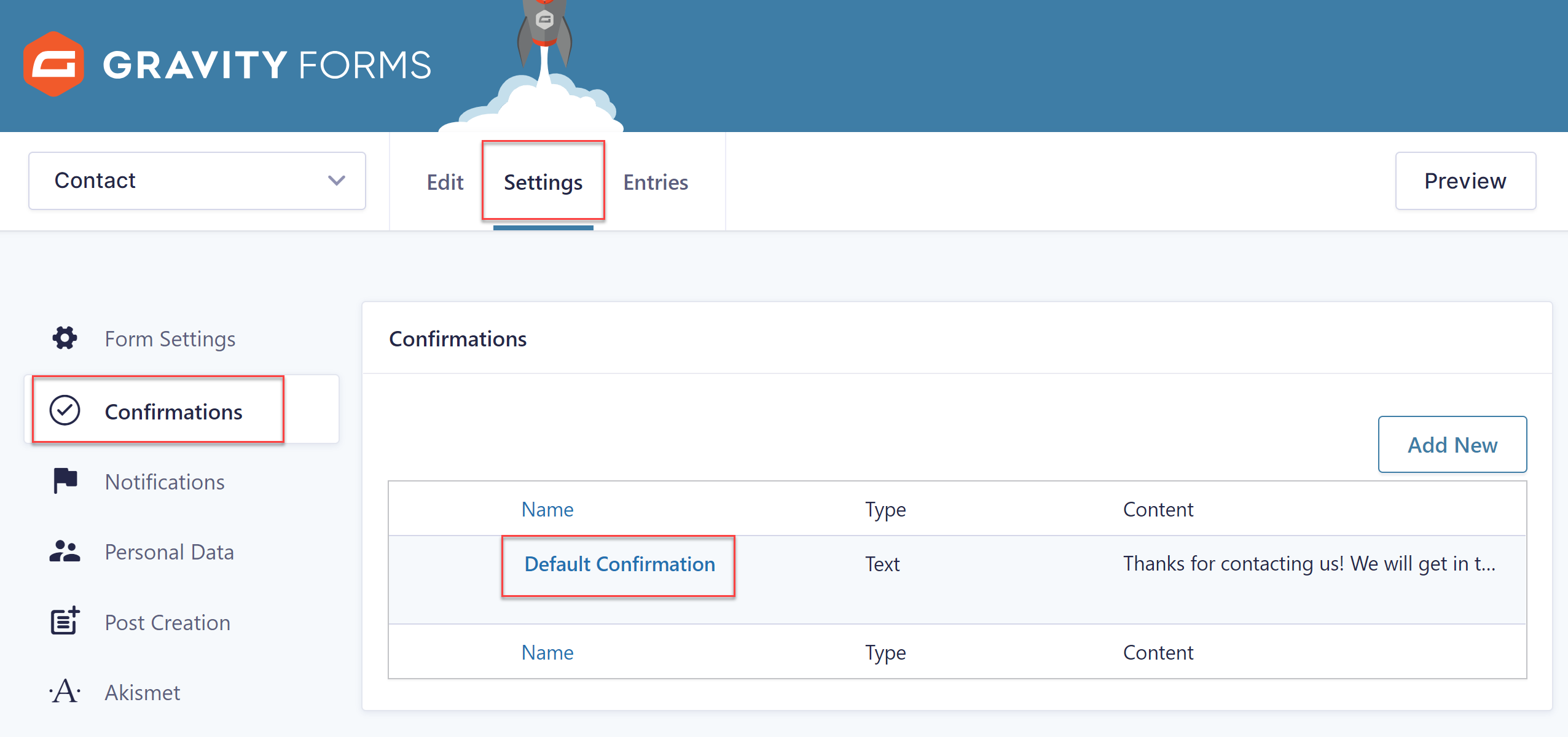Screen dimensions: 1568x737
Task: Switch to the Settings tab
Action: click(543, 182)
